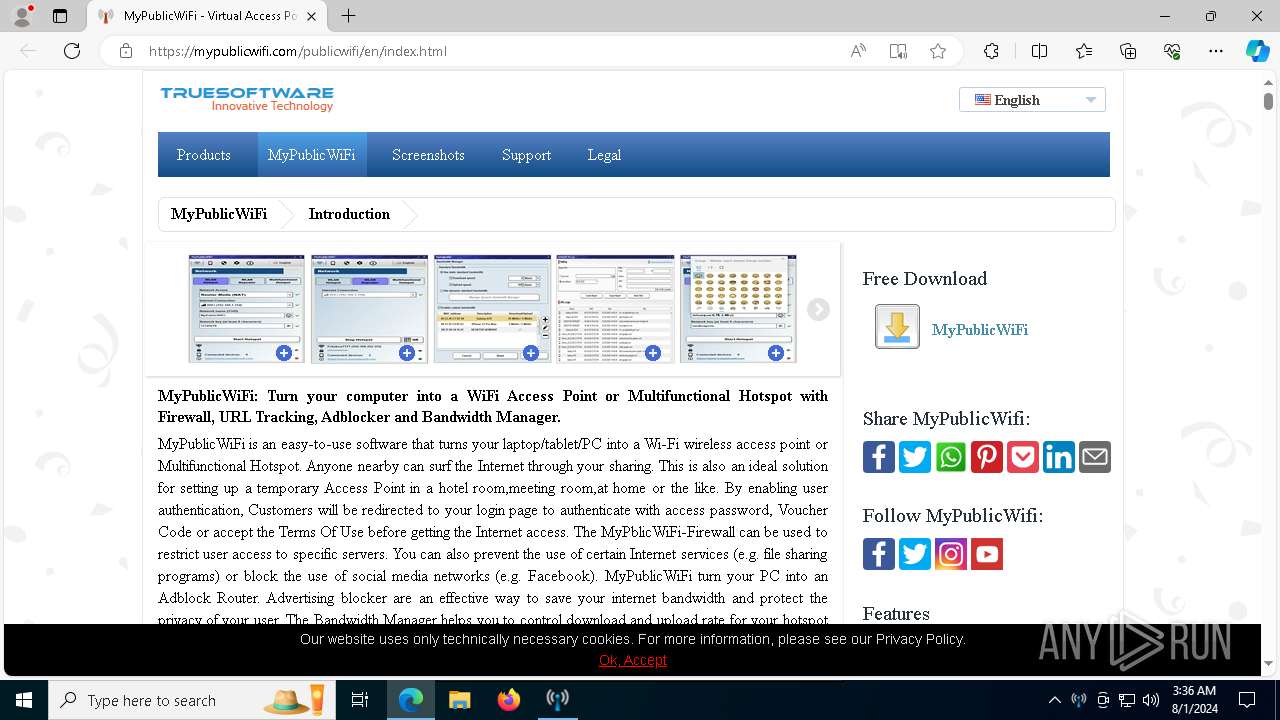Enter Immersive Reader mode
Screen dimensions: 1280x720
point(898,51)
